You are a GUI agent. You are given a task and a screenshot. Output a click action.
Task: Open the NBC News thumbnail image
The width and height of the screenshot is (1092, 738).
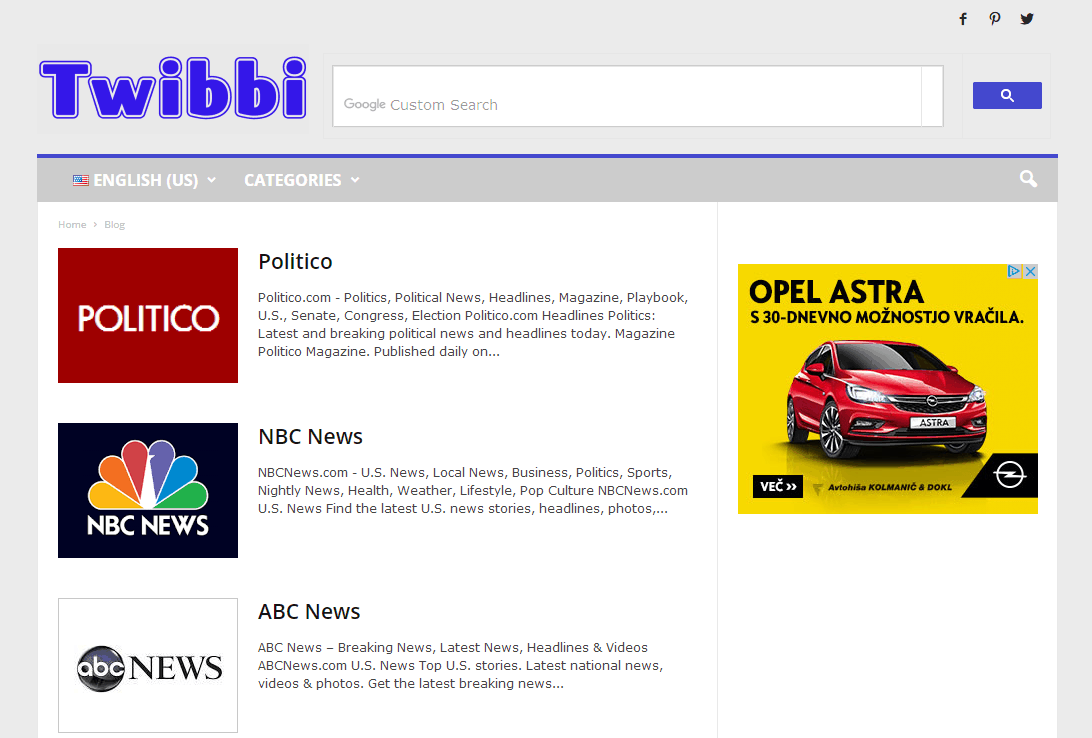click(148, 490)
